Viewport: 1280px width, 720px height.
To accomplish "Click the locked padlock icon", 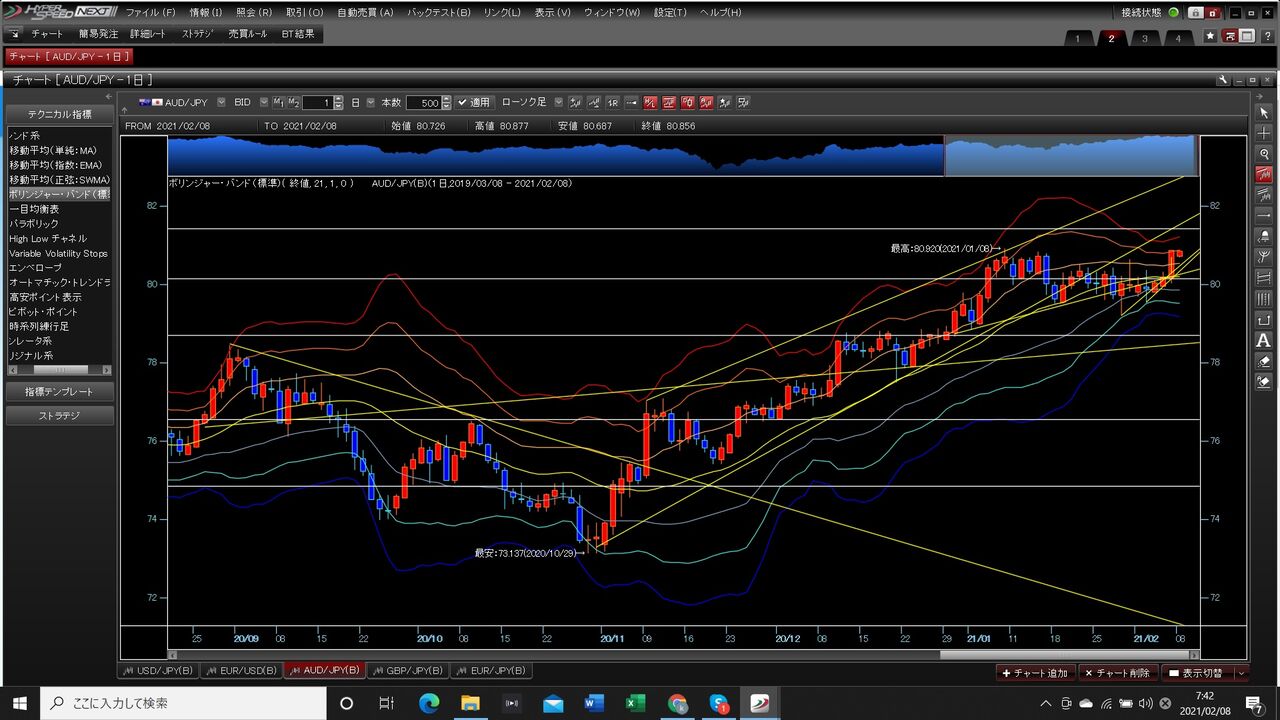I will [1194, 13].
